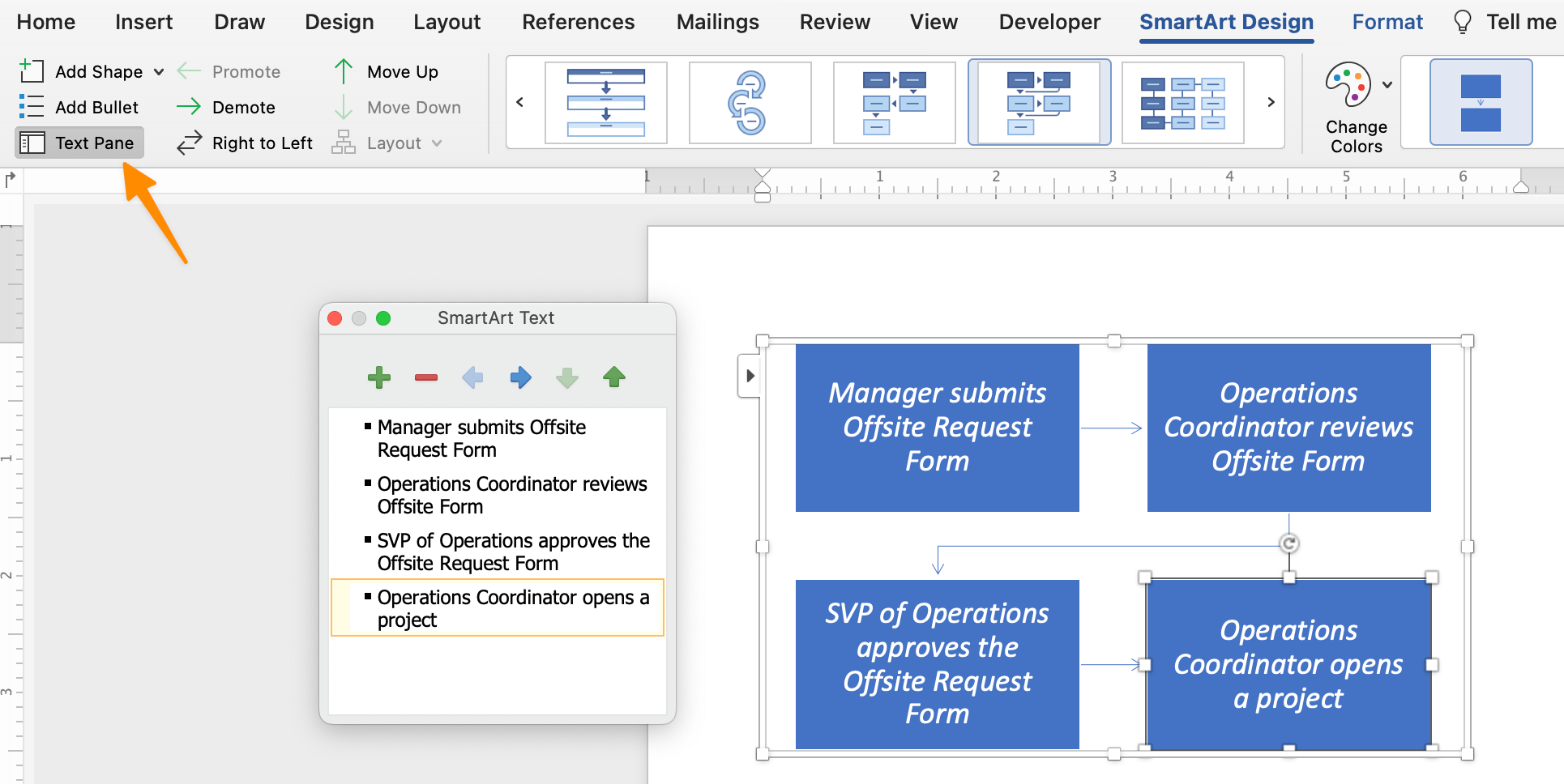Switch to the Format tab
The height and width of the screenshot is (784, 1564).
[x=1387, y=22]
